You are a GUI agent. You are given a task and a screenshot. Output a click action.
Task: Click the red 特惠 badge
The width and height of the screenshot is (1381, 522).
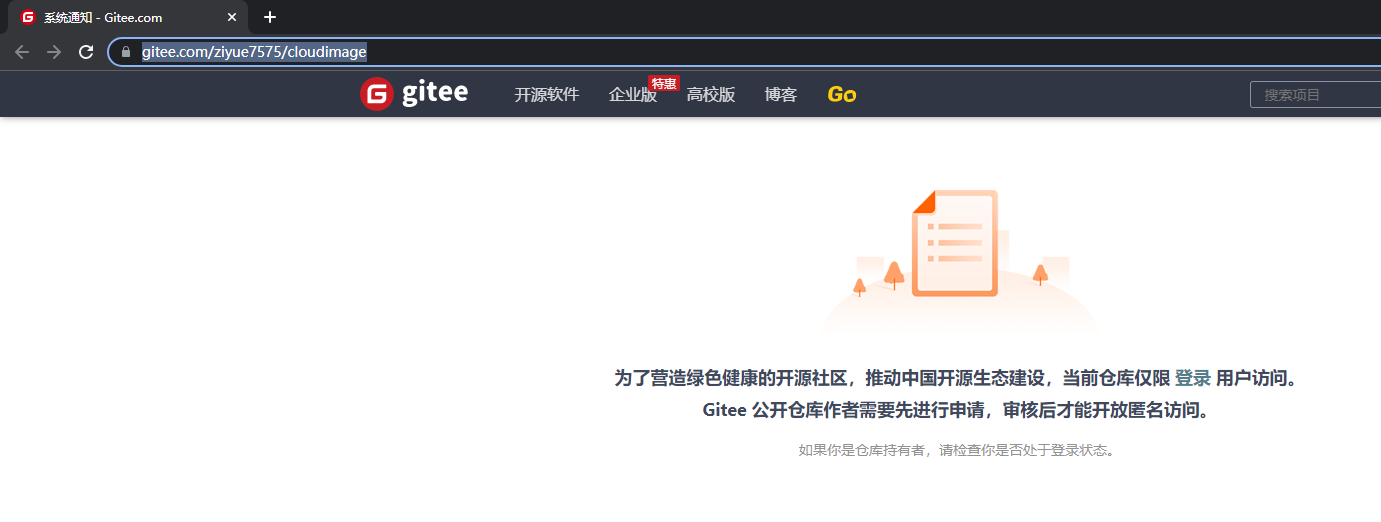[x=664, y=83]
